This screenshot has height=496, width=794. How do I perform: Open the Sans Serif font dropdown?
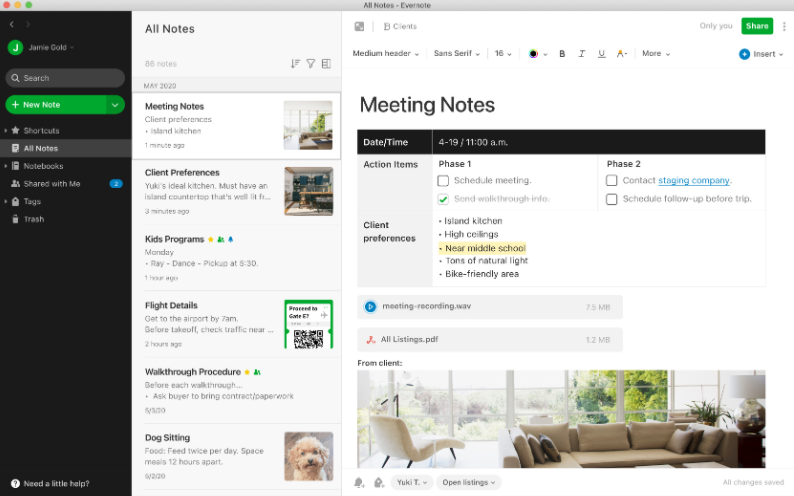tap(457, 54)
